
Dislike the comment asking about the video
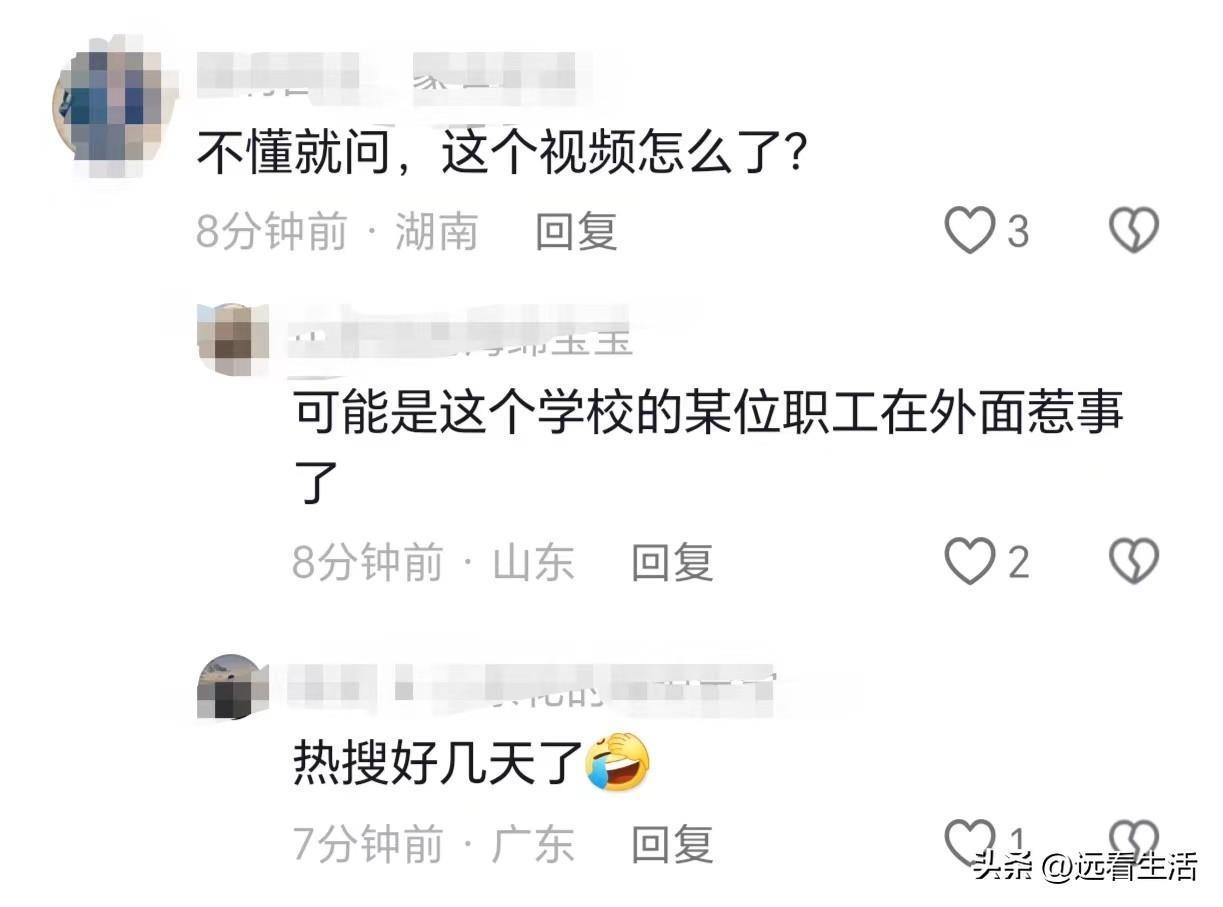click(1135, 231)
